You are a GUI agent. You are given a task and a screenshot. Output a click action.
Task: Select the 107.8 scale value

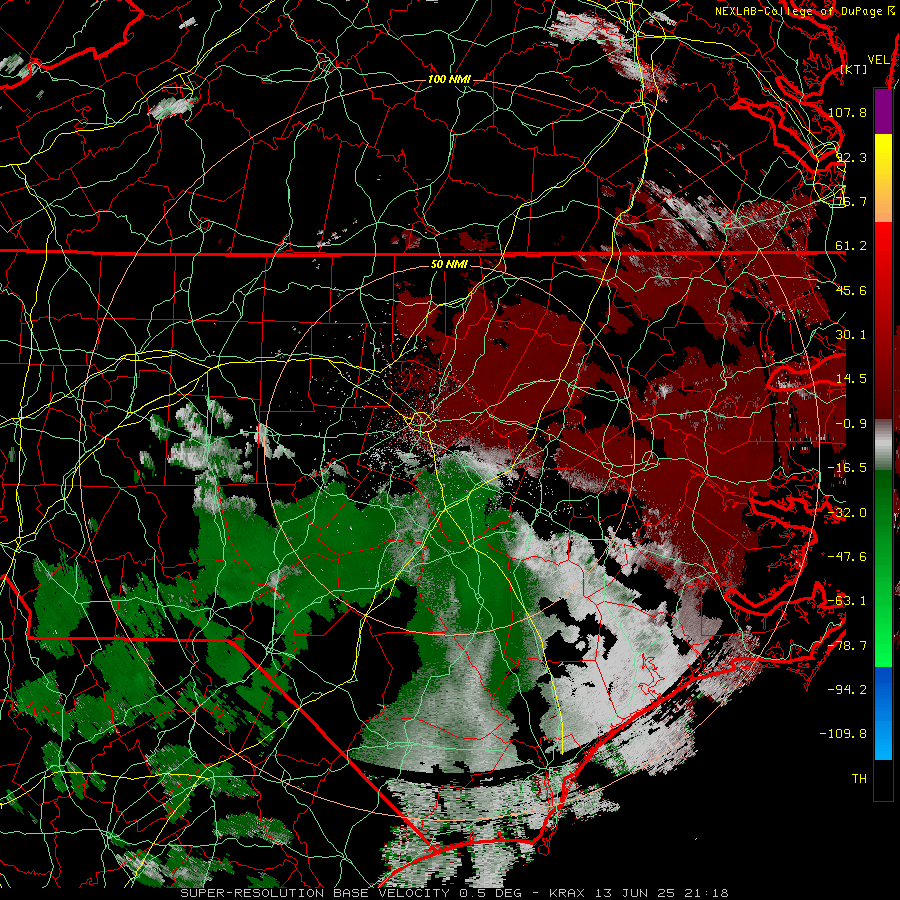(x=847, y=112)
